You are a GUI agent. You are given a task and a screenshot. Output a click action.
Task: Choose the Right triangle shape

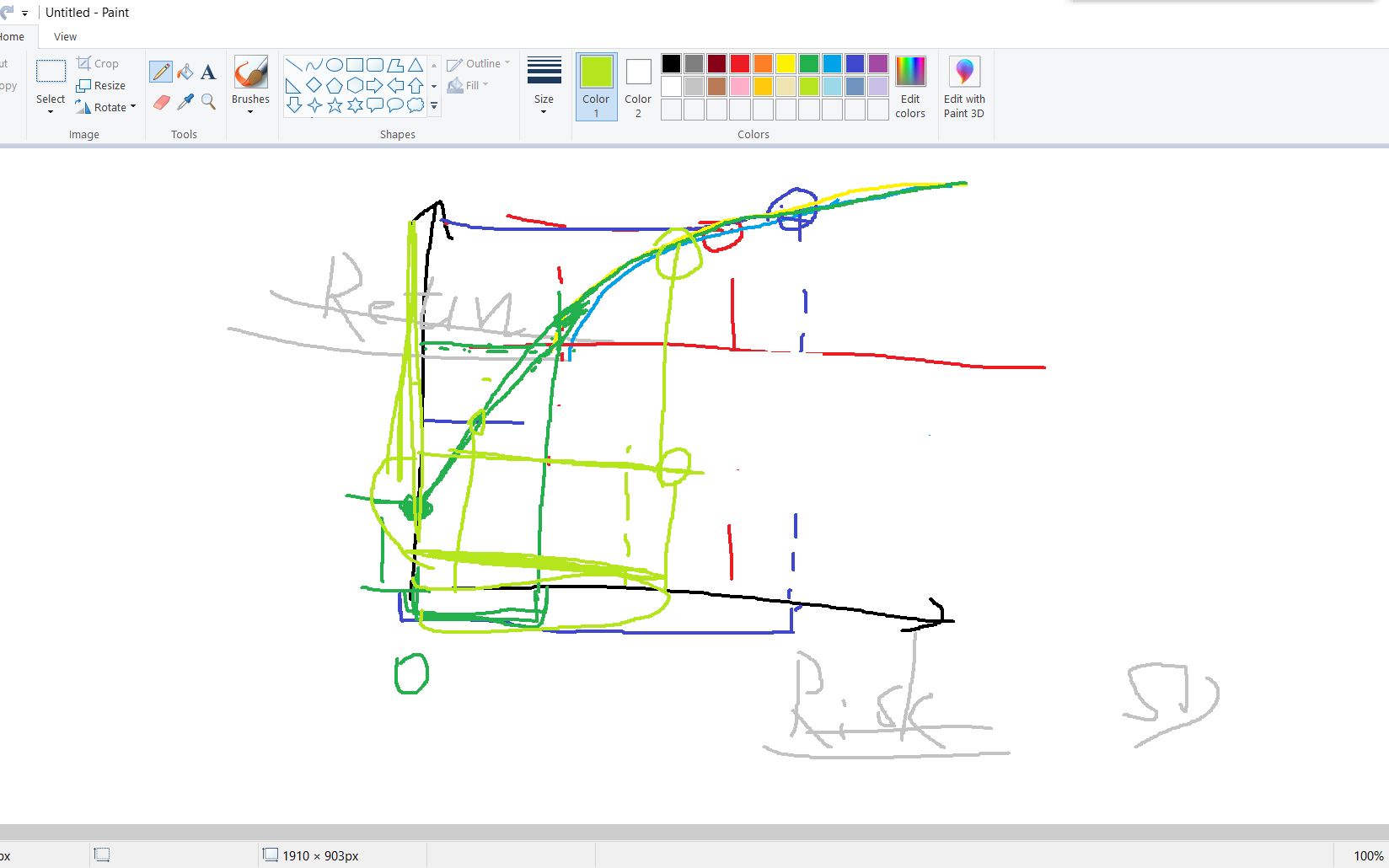tap(294, 85)
